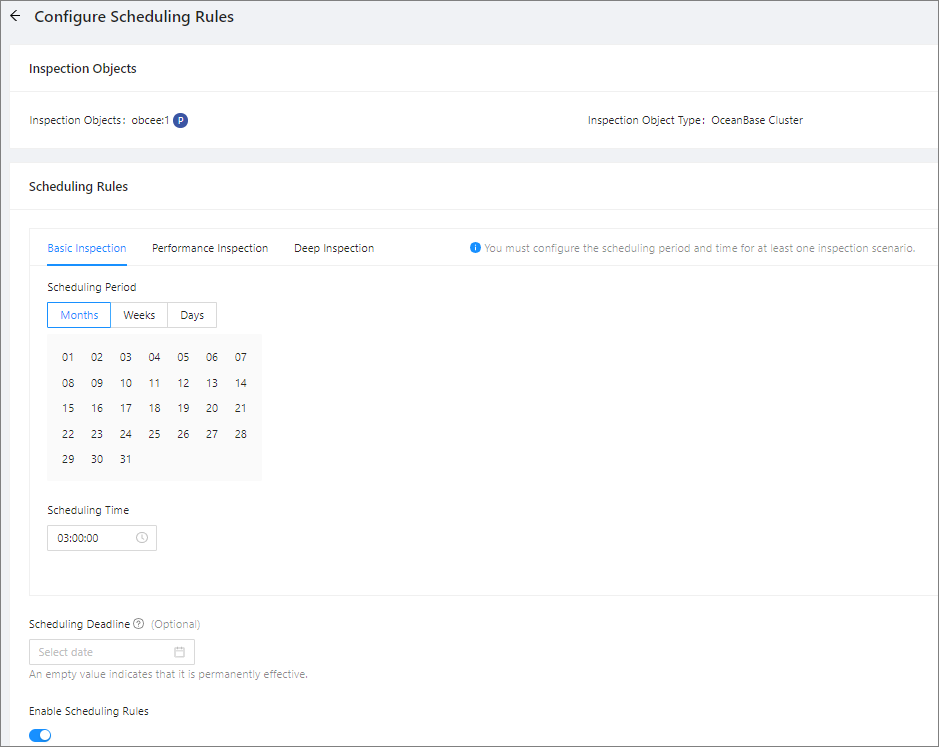Switch to the Performance Inspection tab

pyautogui.click(x=210, y=248)
